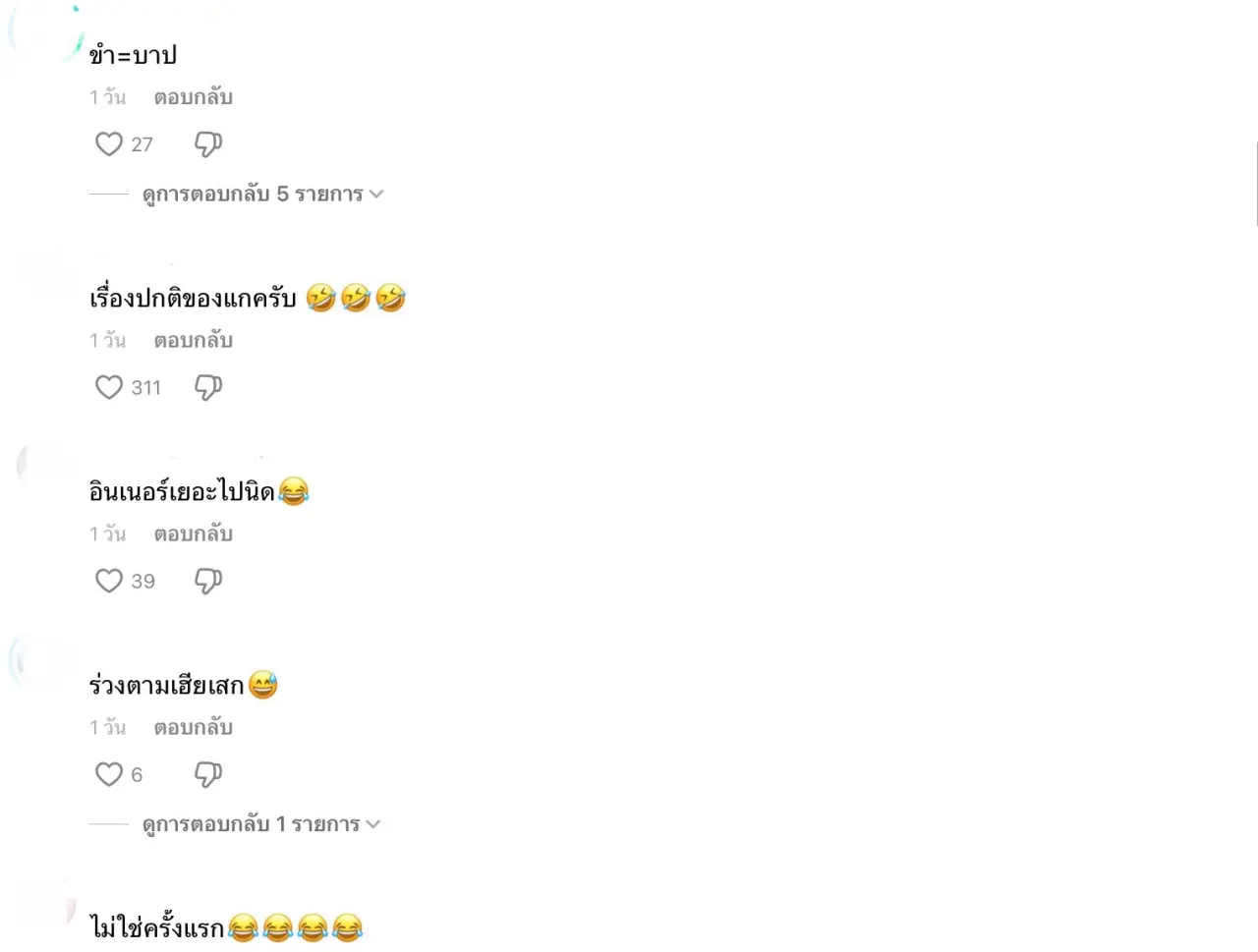
Task: Click the chevron beside "ดูการตอบกลับ 1 รายการ"
Action: pos(373,824)
